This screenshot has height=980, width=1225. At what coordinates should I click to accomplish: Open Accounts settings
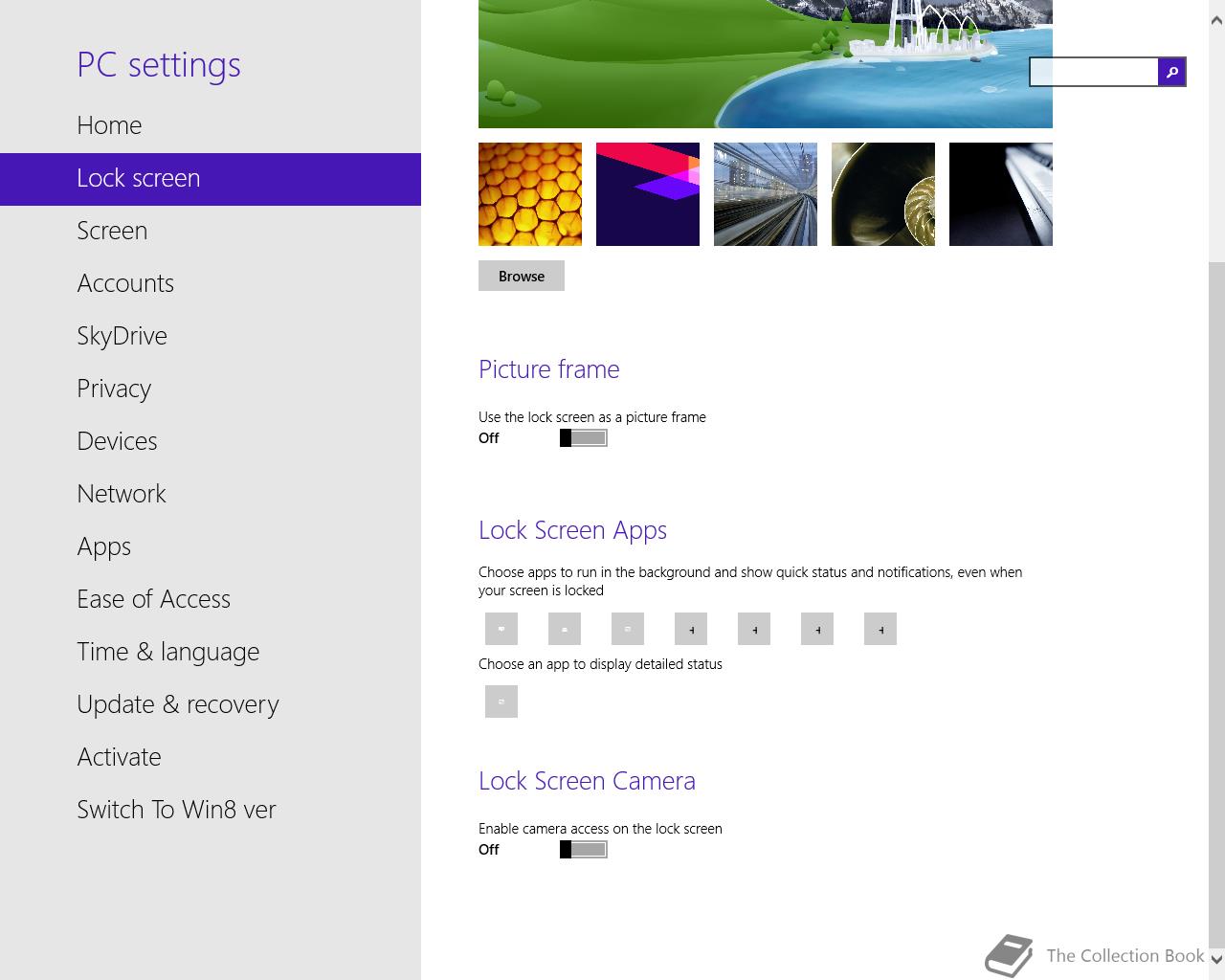coord(211,284)
